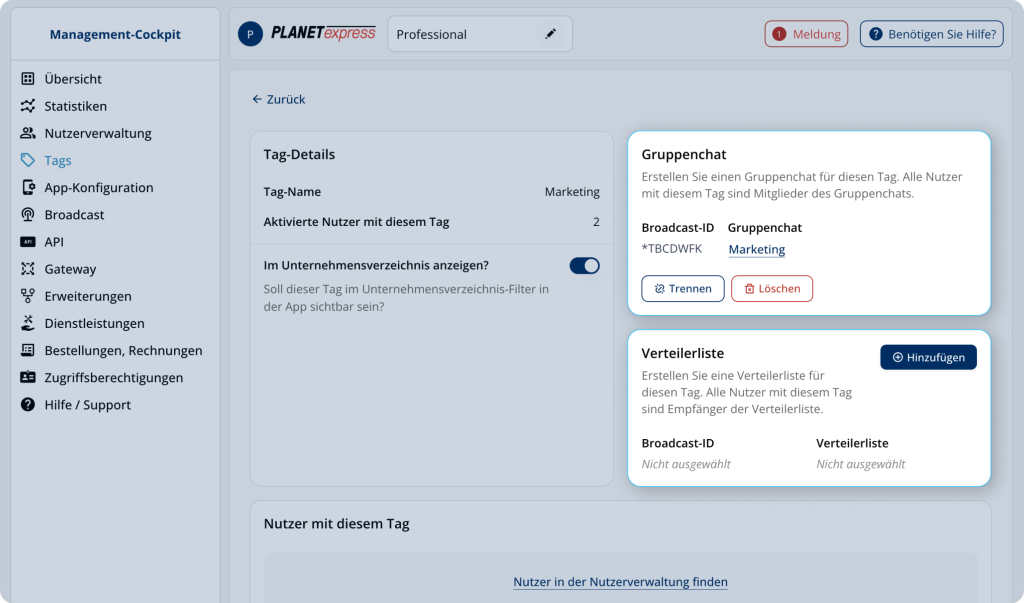The height and width of the screenshot is (603, 1024).
Task: Click the activated users count 2
Action: tap(596, 222)
